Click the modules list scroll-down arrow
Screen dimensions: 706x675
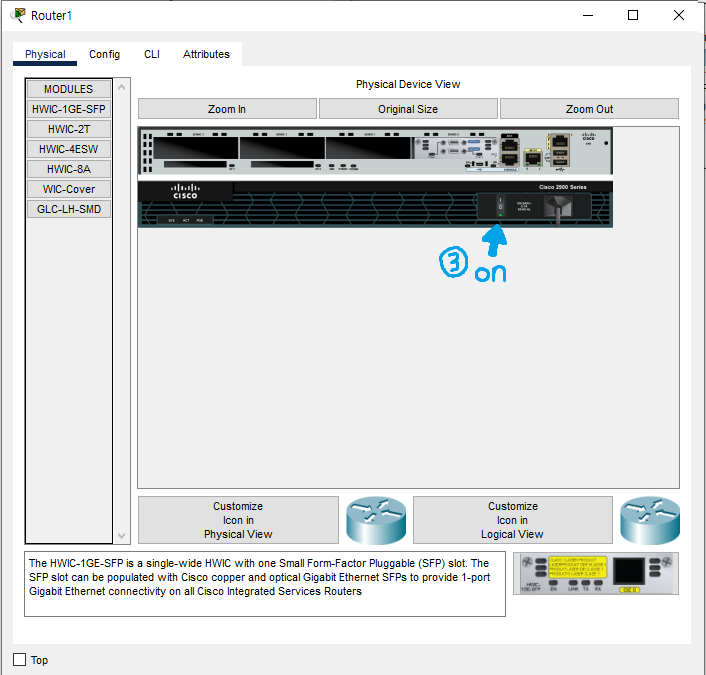[122, 535]
